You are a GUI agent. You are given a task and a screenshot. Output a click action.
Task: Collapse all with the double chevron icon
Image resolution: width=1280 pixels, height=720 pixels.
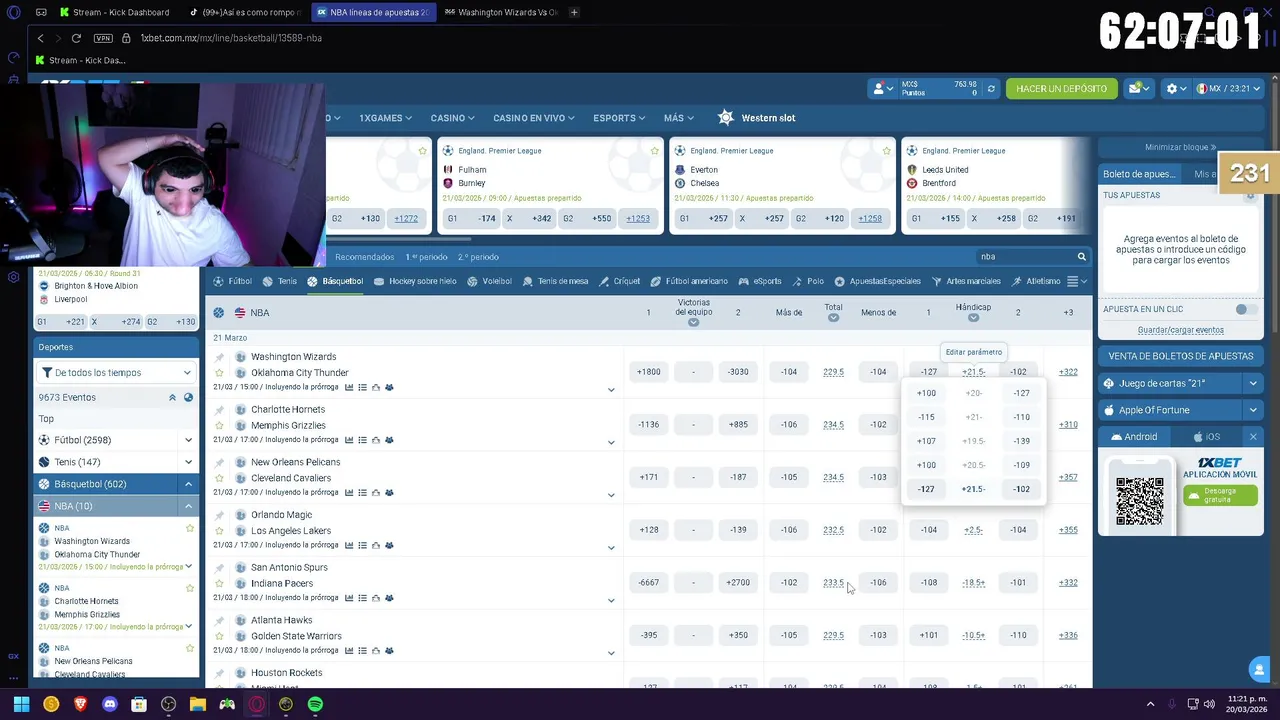172,398
